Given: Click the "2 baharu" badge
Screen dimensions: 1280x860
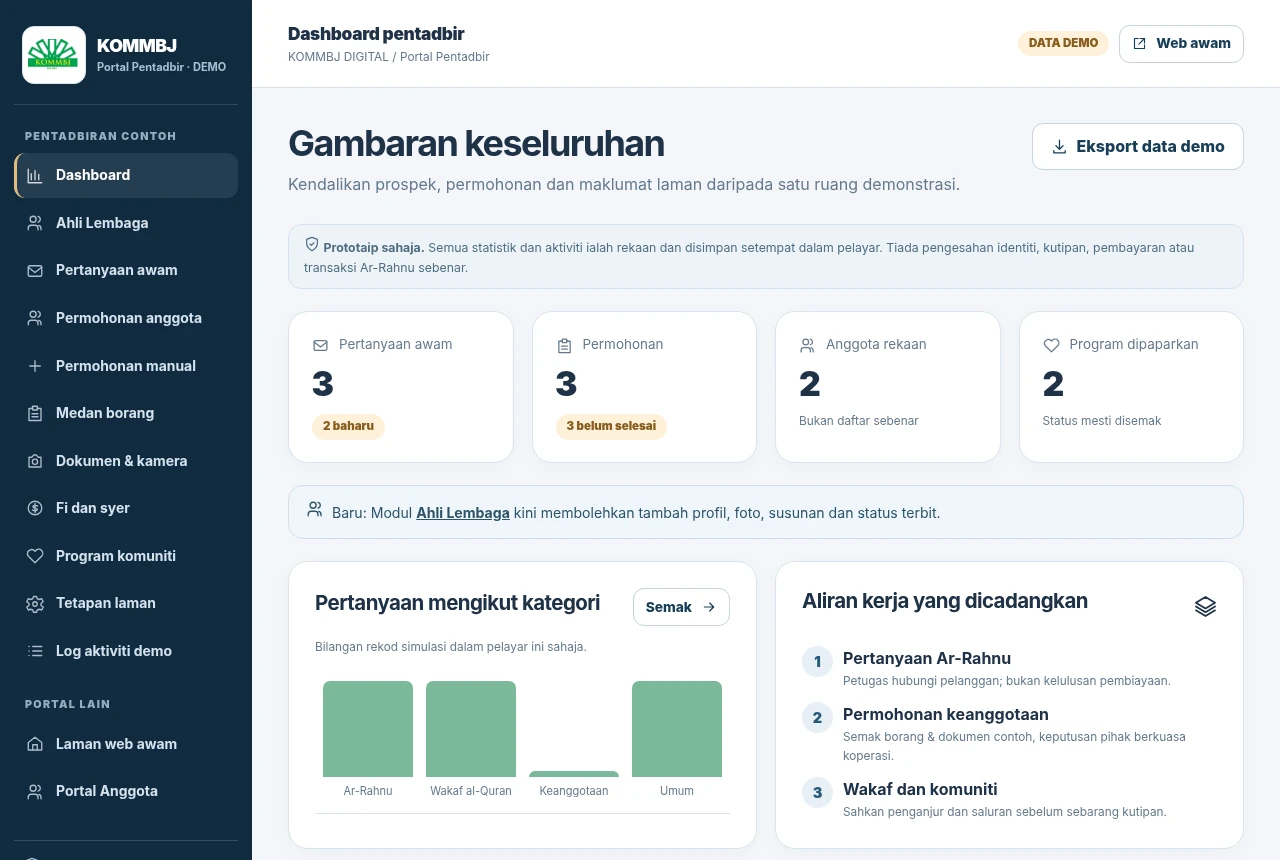Looking at the screenshot, I should click(x=348, y=426).
